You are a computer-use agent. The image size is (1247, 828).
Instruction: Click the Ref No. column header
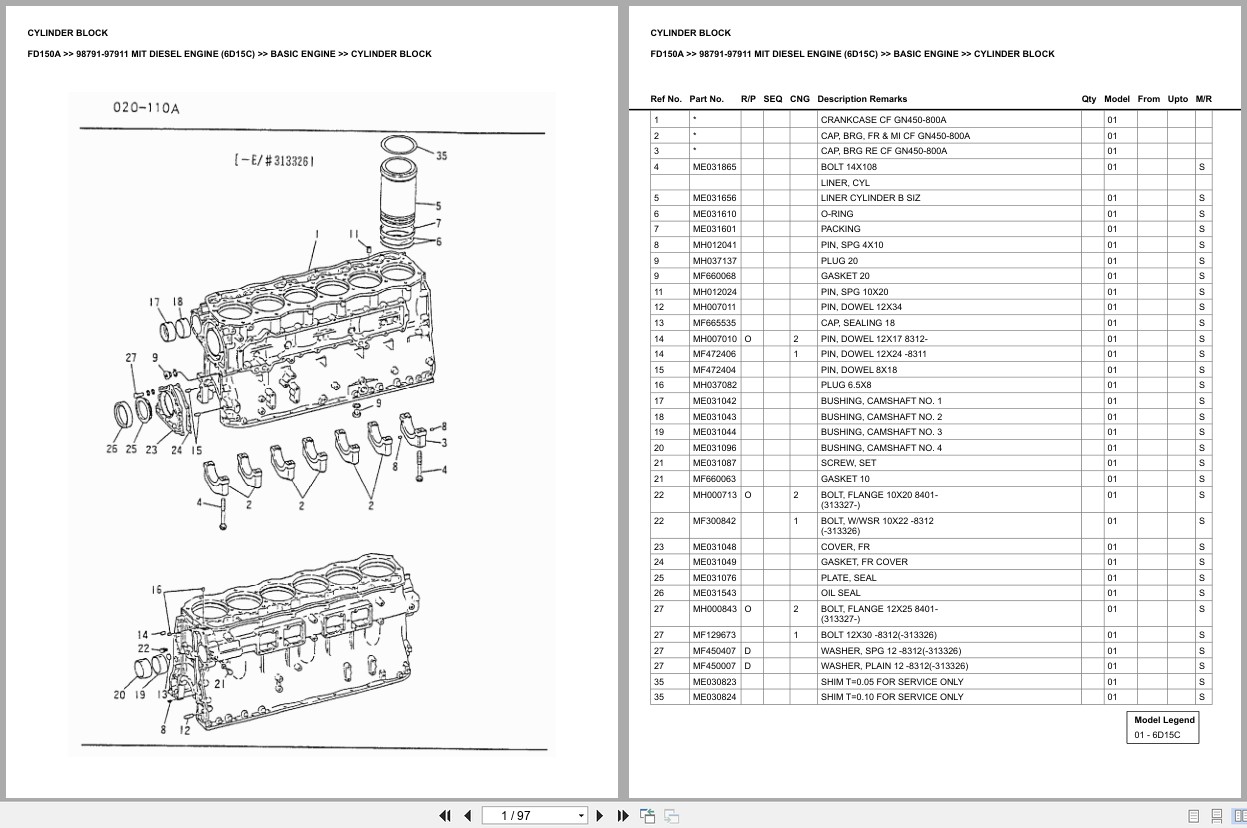[666, 99]
